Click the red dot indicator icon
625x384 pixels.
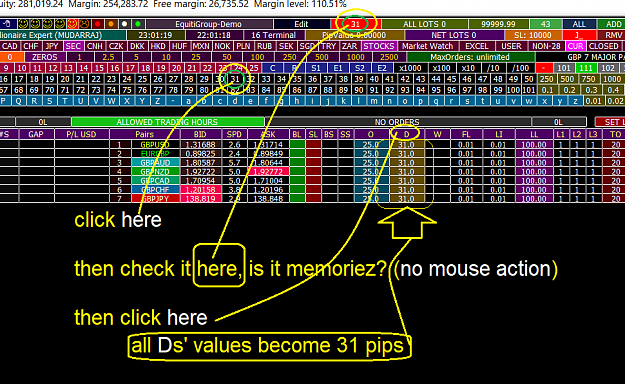pos(98,24)
